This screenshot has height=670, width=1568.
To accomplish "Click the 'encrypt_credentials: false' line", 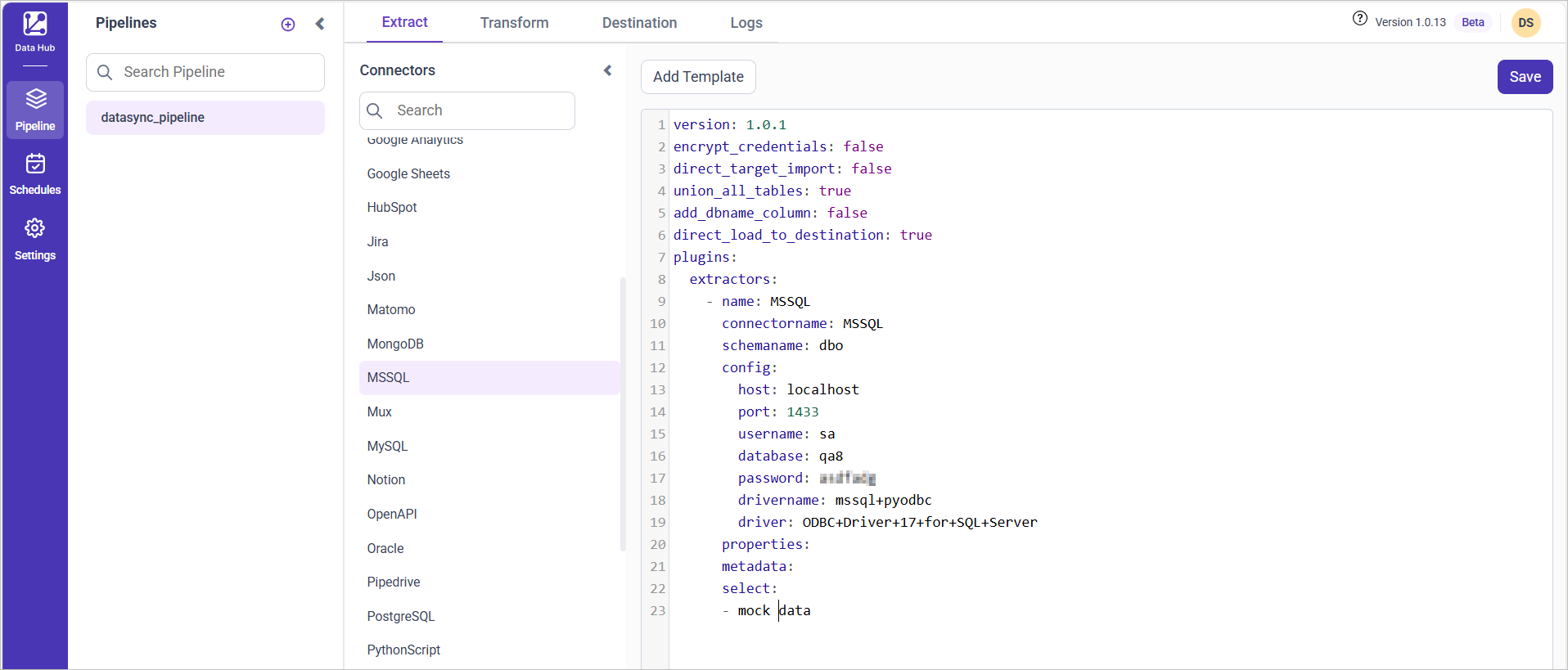I will coord(778,146).
